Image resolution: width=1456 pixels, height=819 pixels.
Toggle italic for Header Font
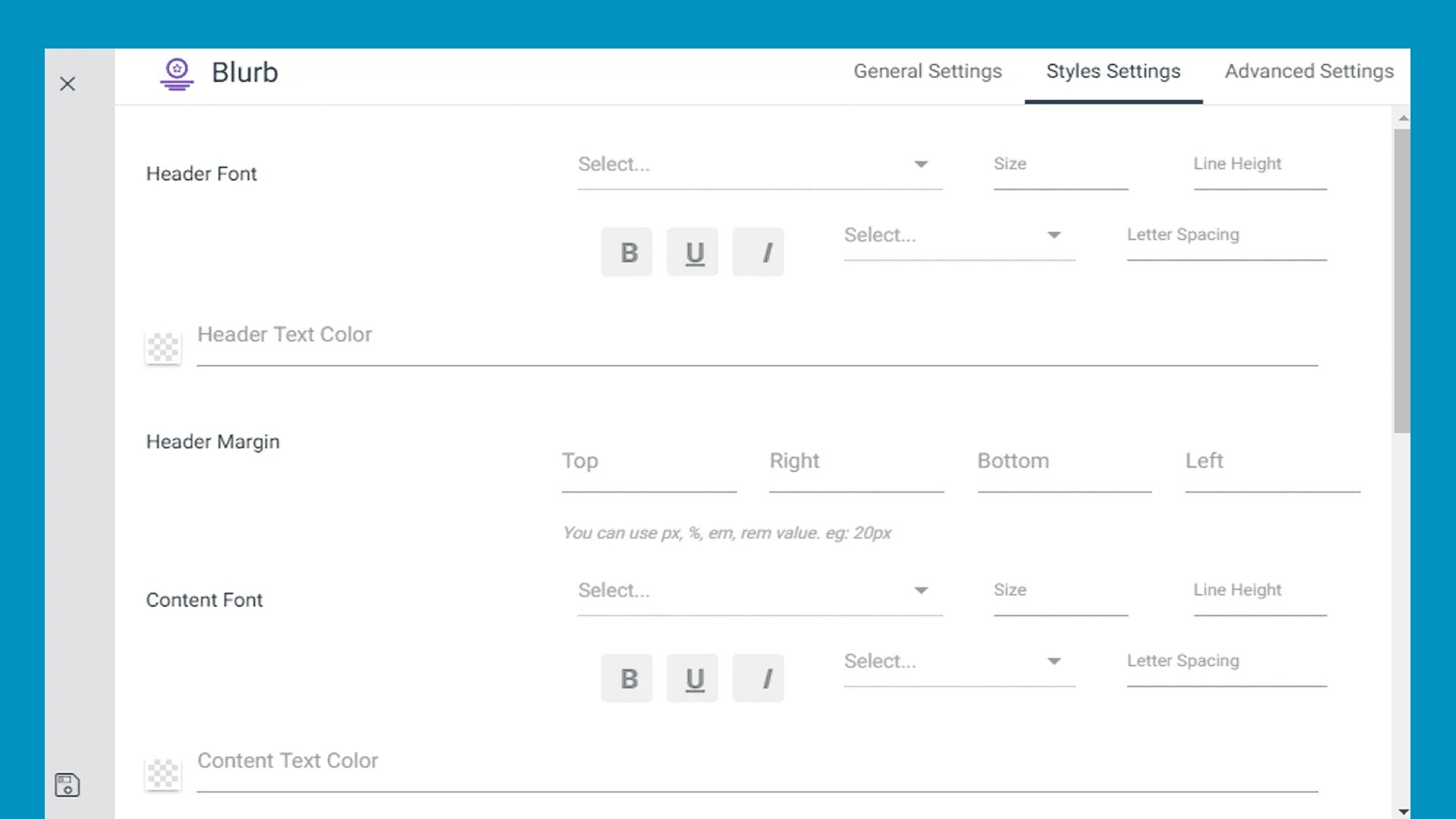[758, 253]
